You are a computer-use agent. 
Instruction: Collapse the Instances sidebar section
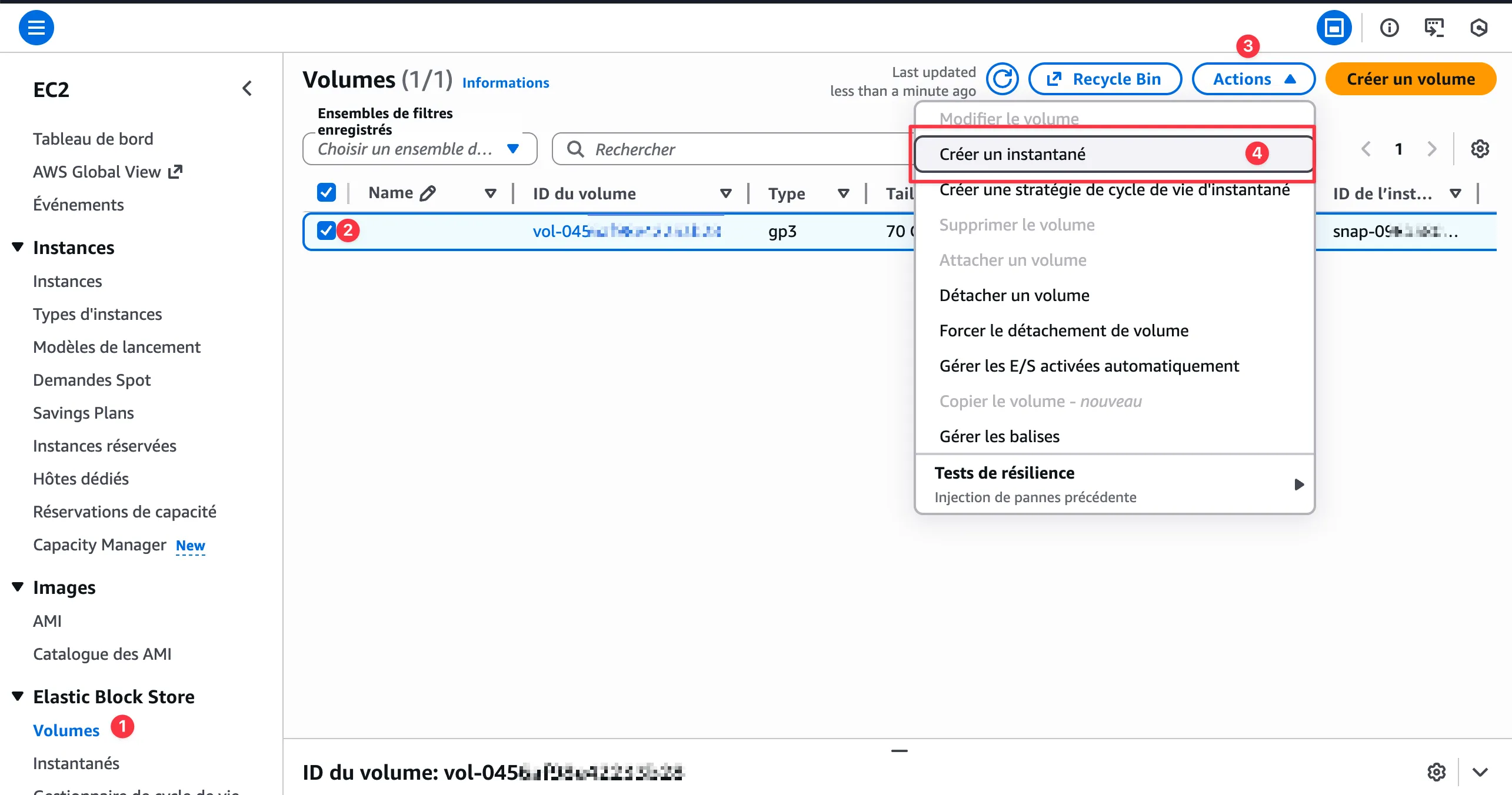[x=18, y=248]
